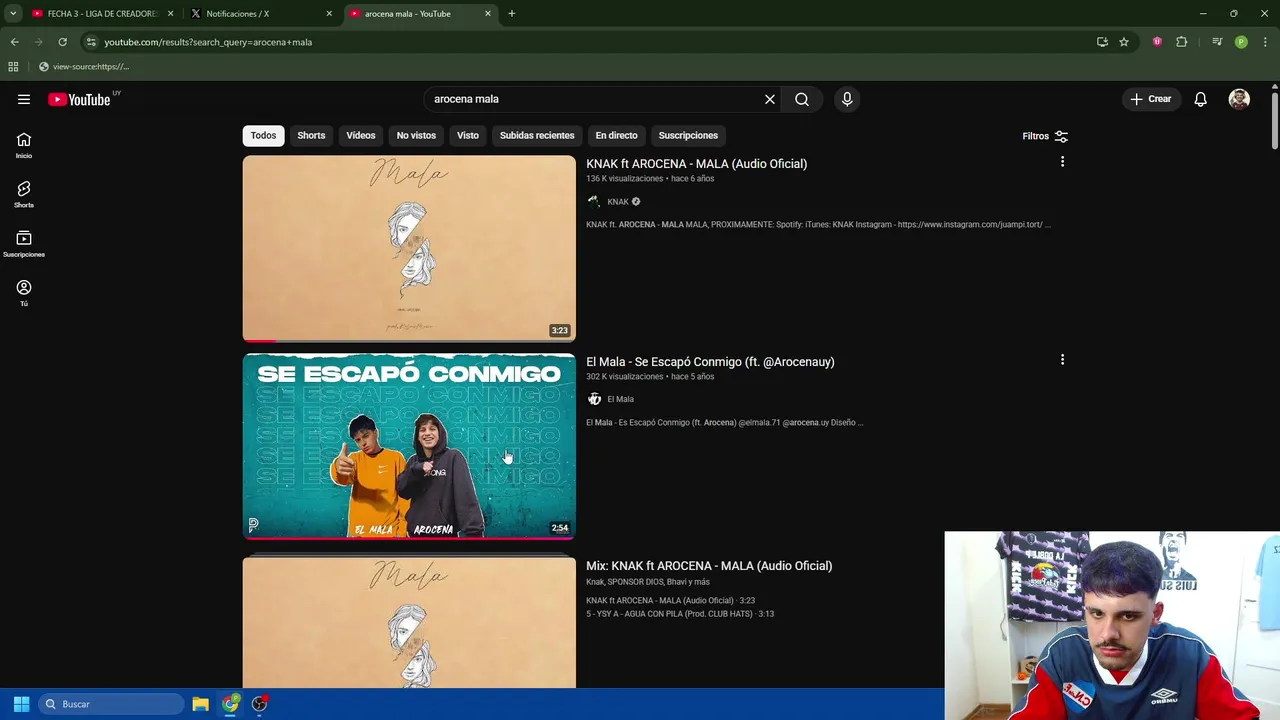
Task: Open the Filtros filter panel
Action: pos(1045,136)
